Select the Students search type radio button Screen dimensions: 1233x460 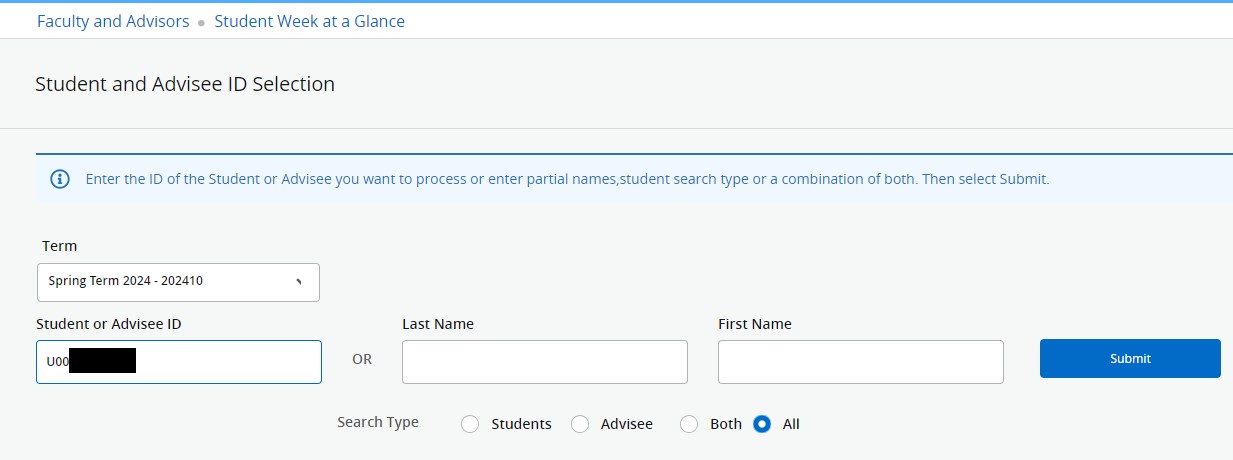[x=470, y=424]
